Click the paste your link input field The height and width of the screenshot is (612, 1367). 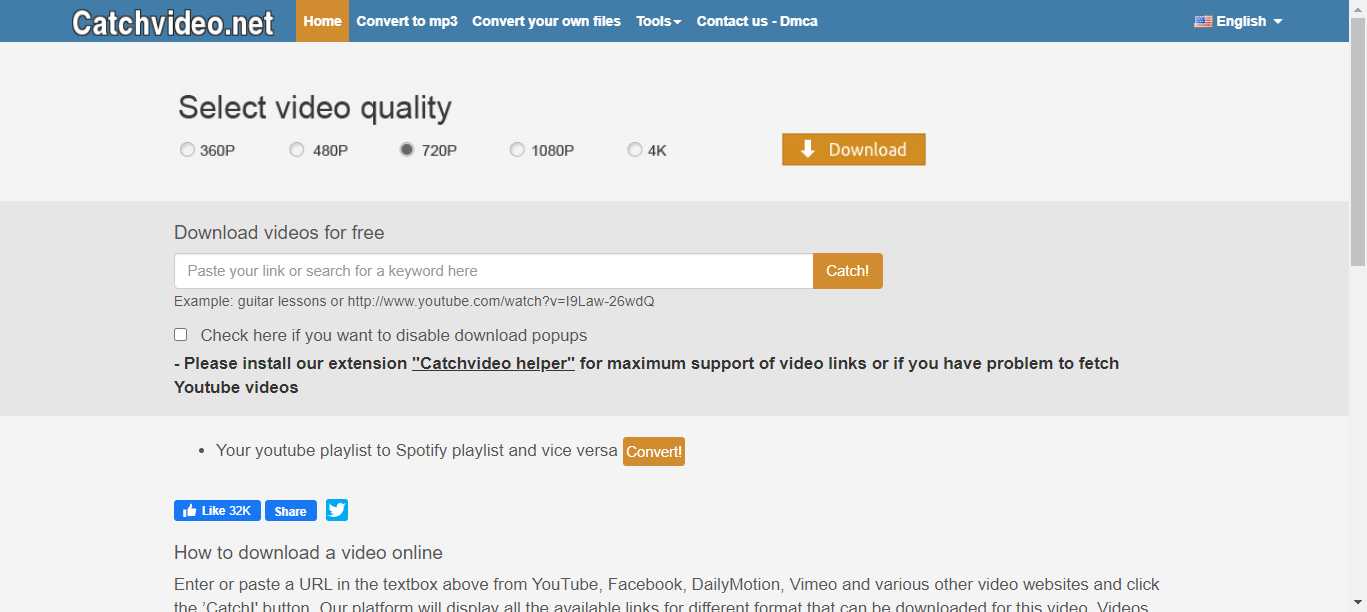pos(493,271)
